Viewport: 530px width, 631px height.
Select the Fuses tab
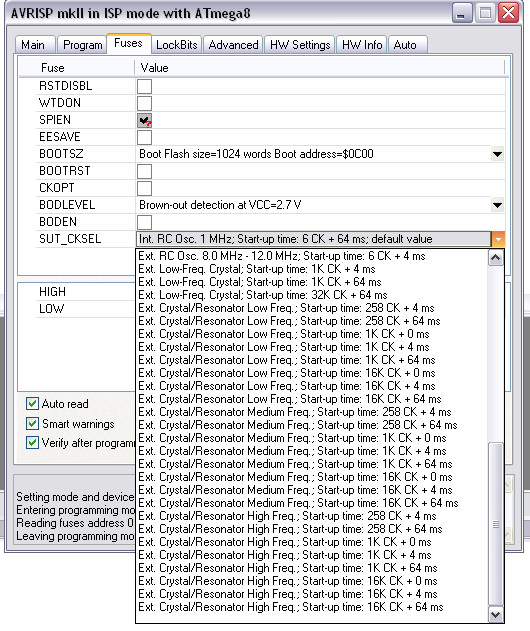[128, 43]
